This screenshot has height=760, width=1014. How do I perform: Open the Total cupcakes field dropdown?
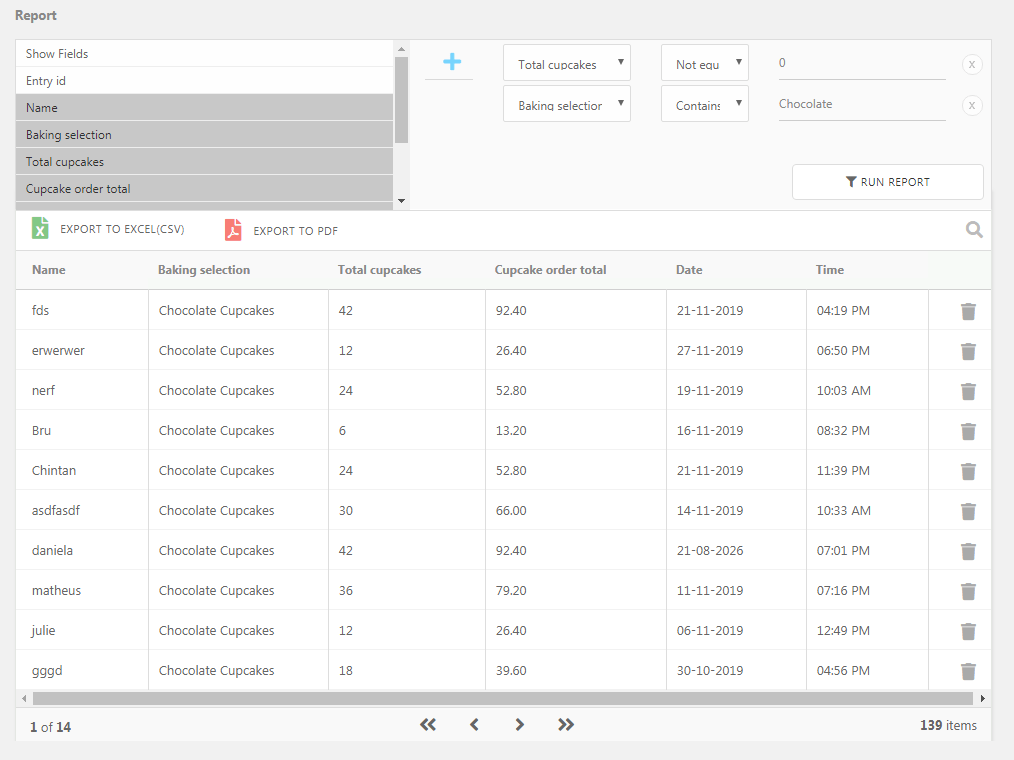tap(566, 63)
